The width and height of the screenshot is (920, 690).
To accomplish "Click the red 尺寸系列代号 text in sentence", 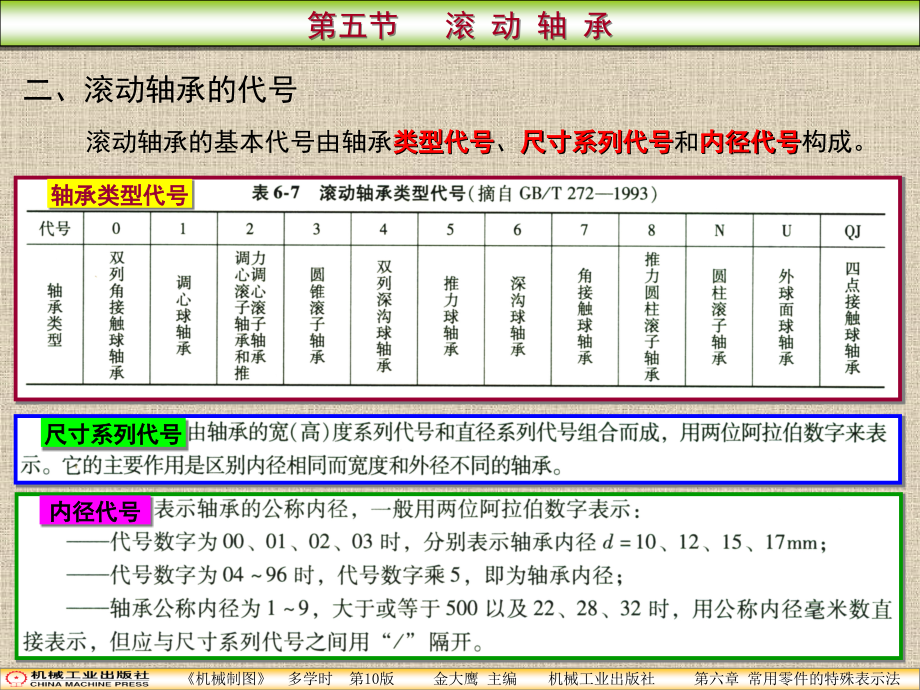I will click(x=597, y=142).
